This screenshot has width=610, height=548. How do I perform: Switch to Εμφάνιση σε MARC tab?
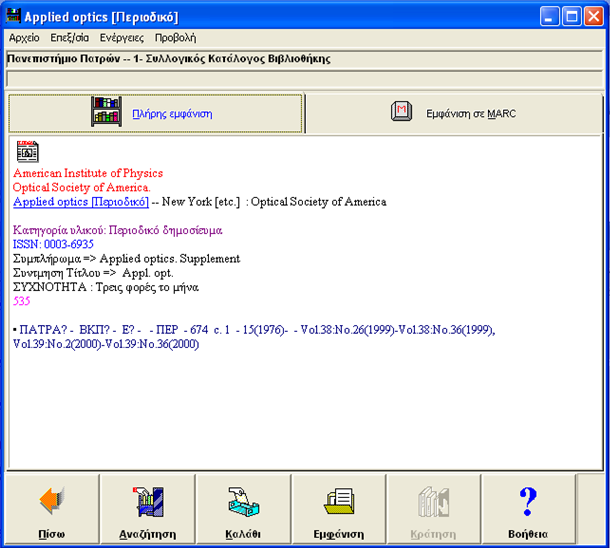[x=454, y=114]
